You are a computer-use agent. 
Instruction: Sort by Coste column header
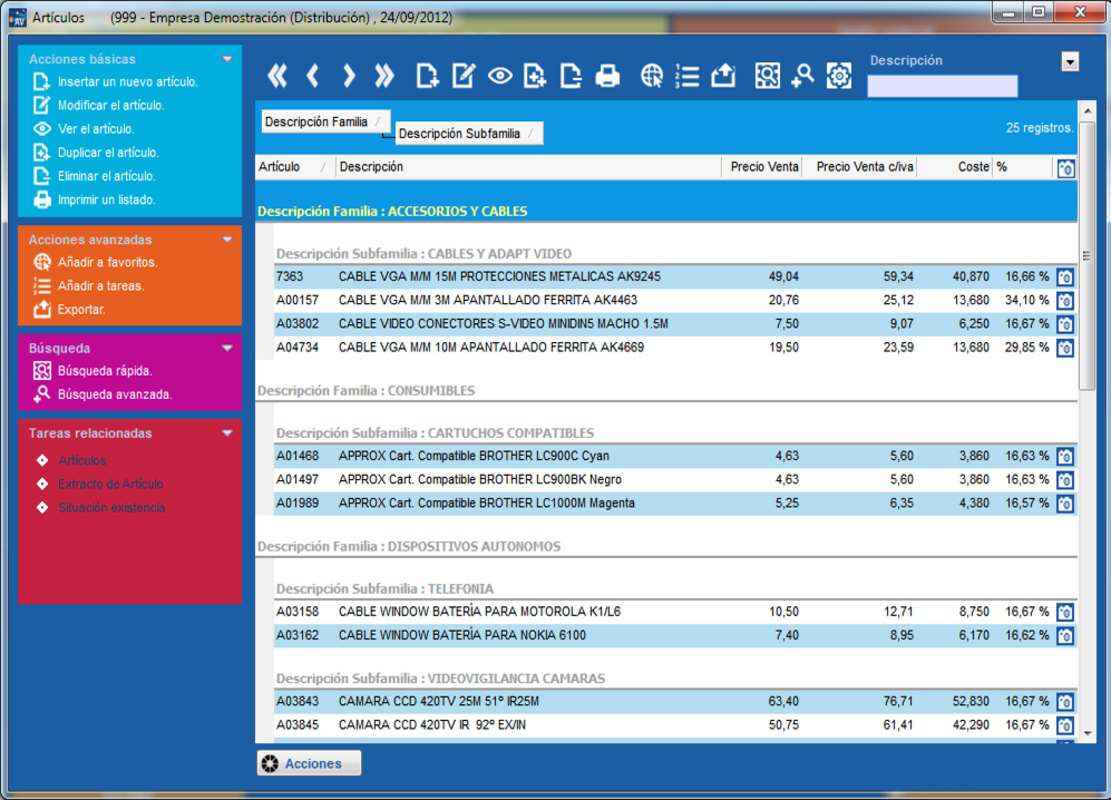[x=955, y=167]
